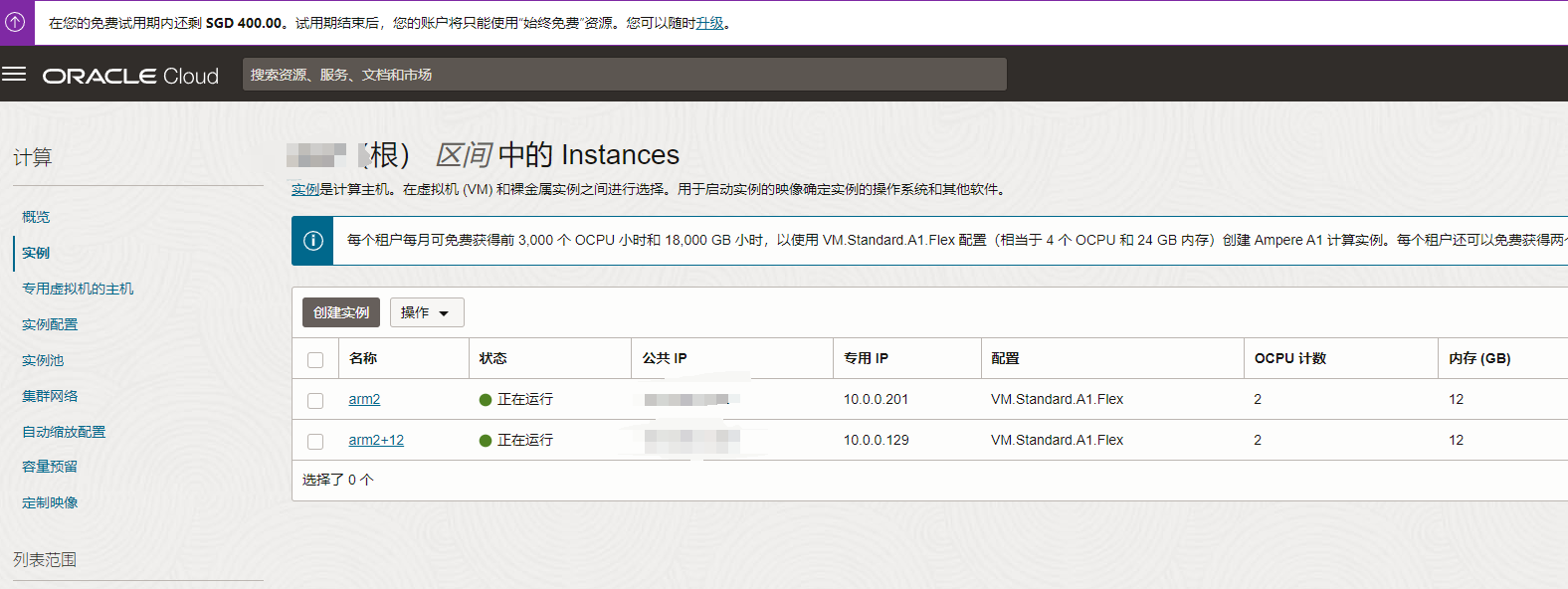Click the 状态 column header

[x=492, y=358]
